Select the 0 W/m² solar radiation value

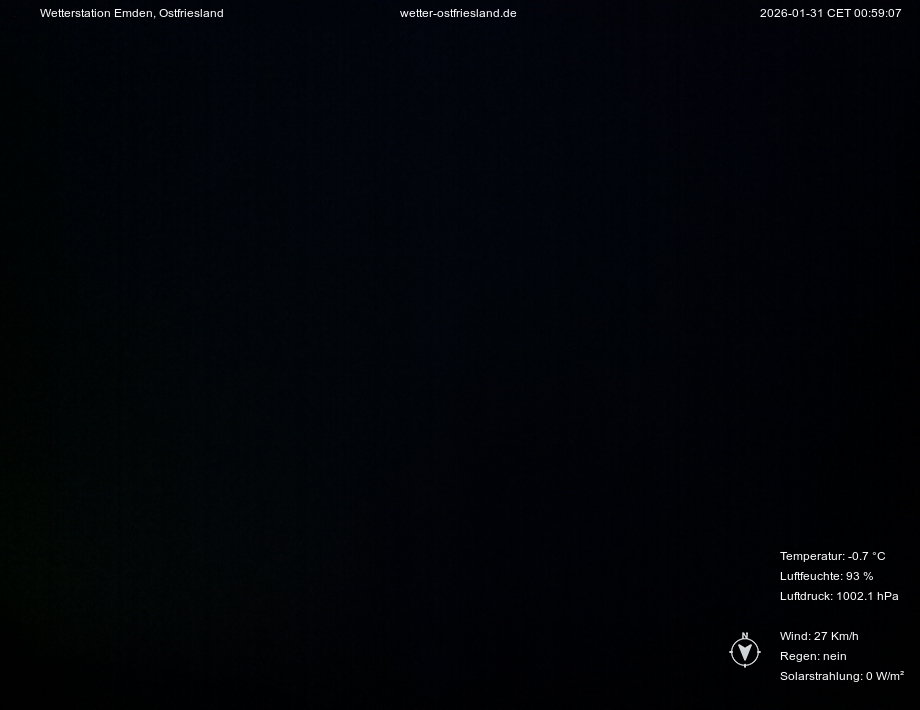pyautogui.click(x=885, y=676)
